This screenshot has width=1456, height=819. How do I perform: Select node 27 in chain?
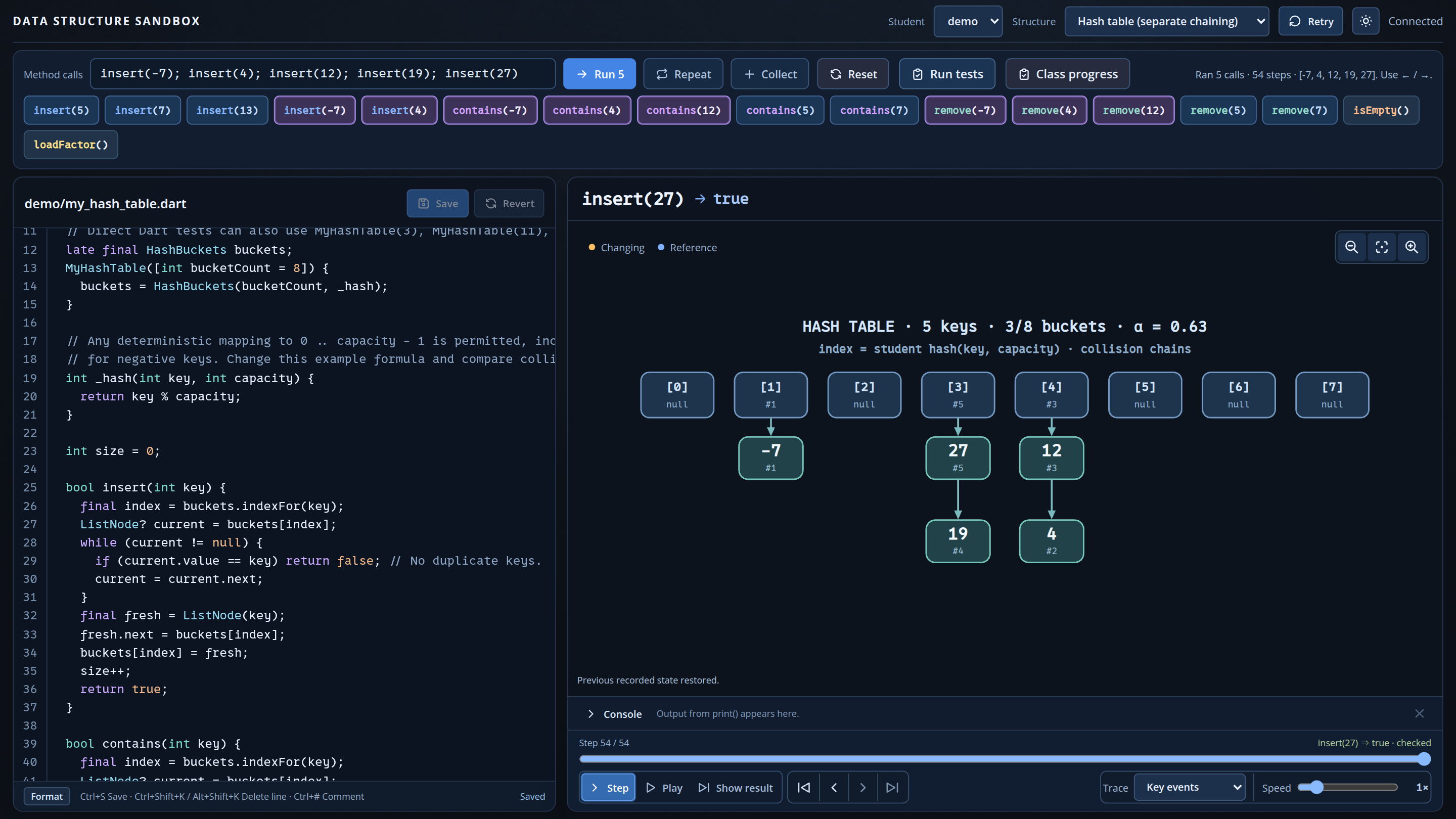coord(958,458)
